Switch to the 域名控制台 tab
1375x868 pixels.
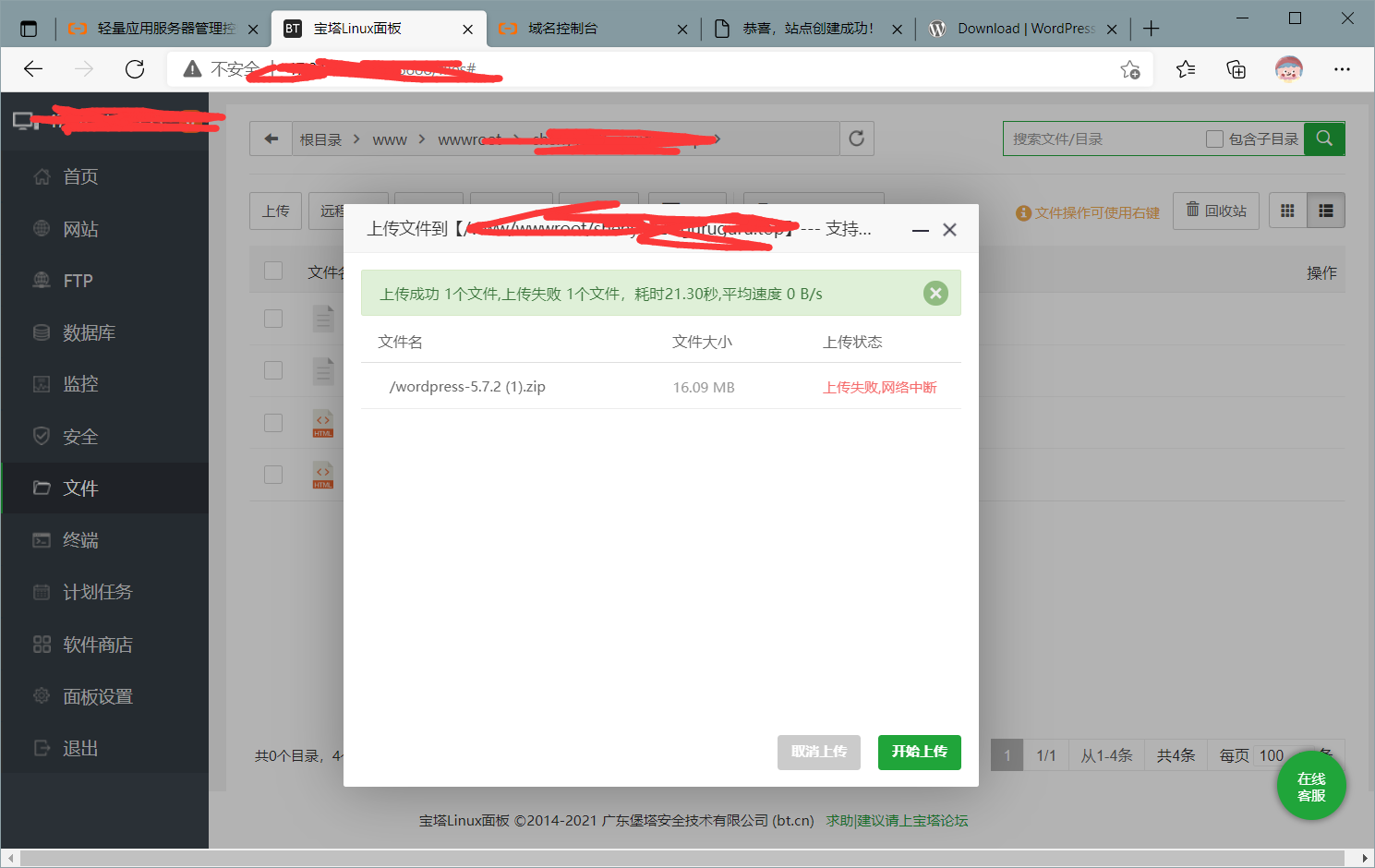pos(593,29)
